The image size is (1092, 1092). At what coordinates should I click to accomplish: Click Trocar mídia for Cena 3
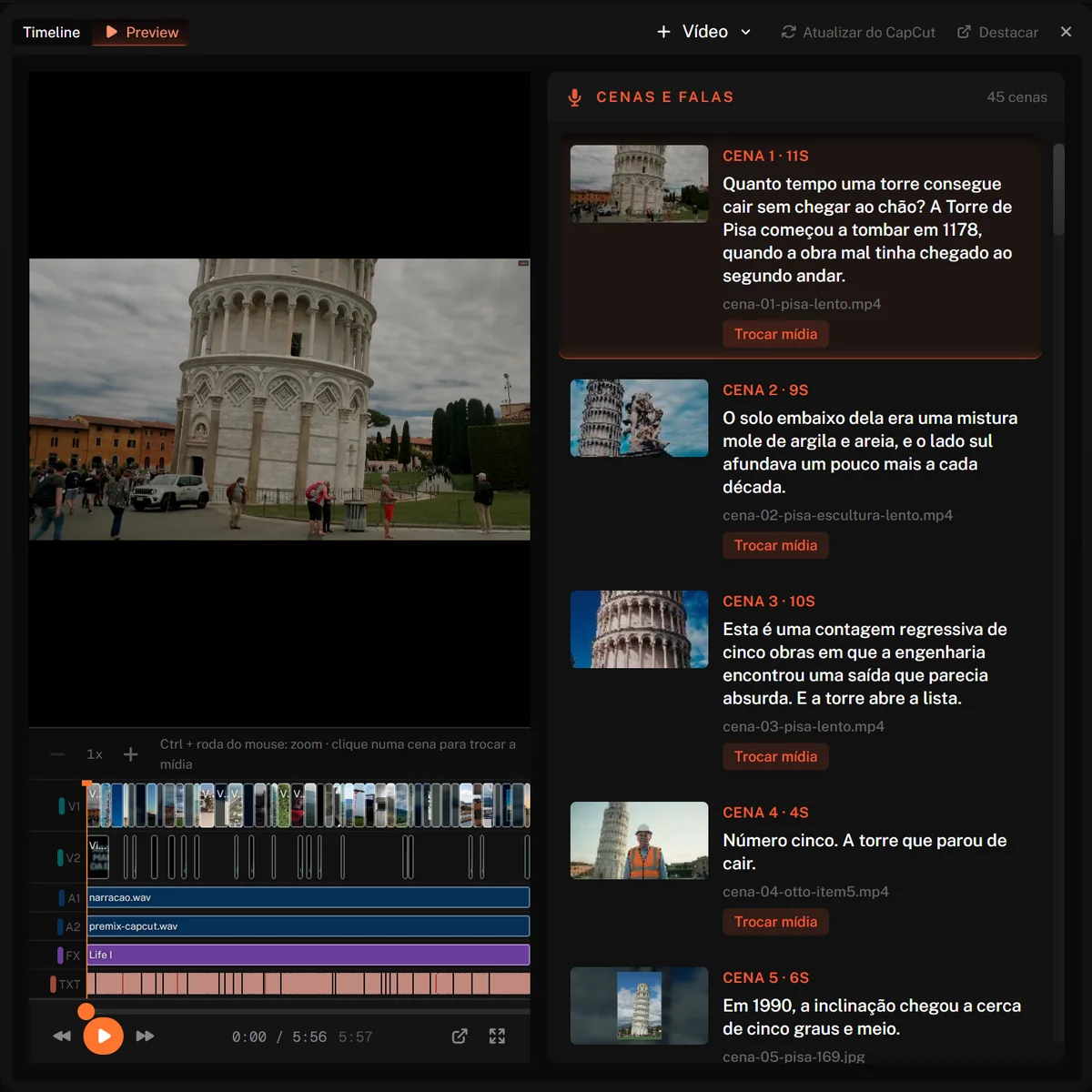(x=775, y=756)
